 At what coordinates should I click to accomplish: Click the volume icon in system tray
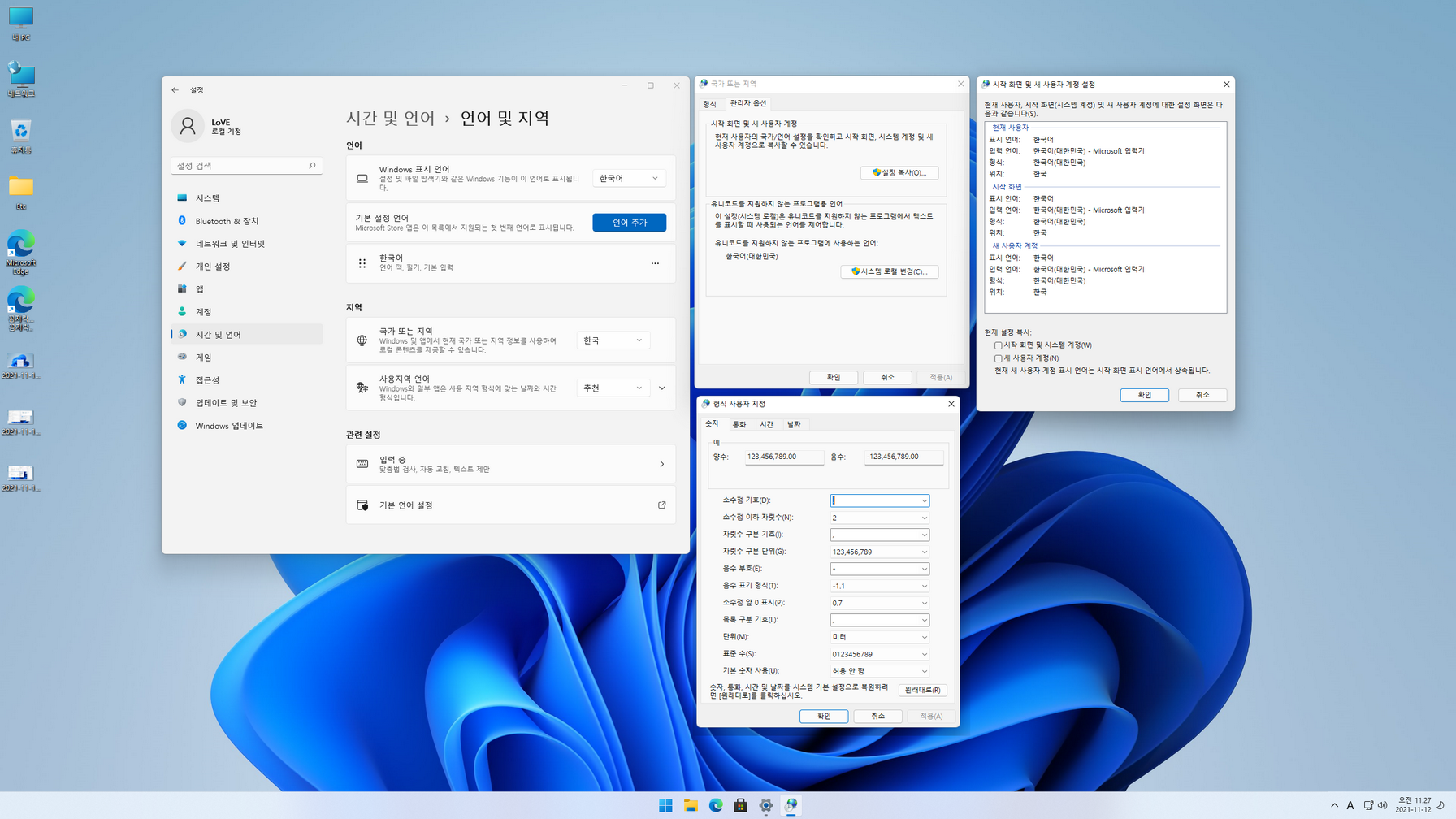point(1383,805)
